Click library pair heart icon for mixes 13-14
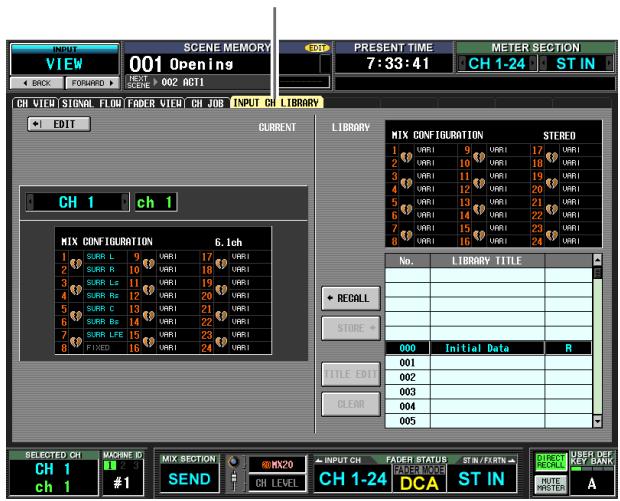 click(x=479, y=209)
